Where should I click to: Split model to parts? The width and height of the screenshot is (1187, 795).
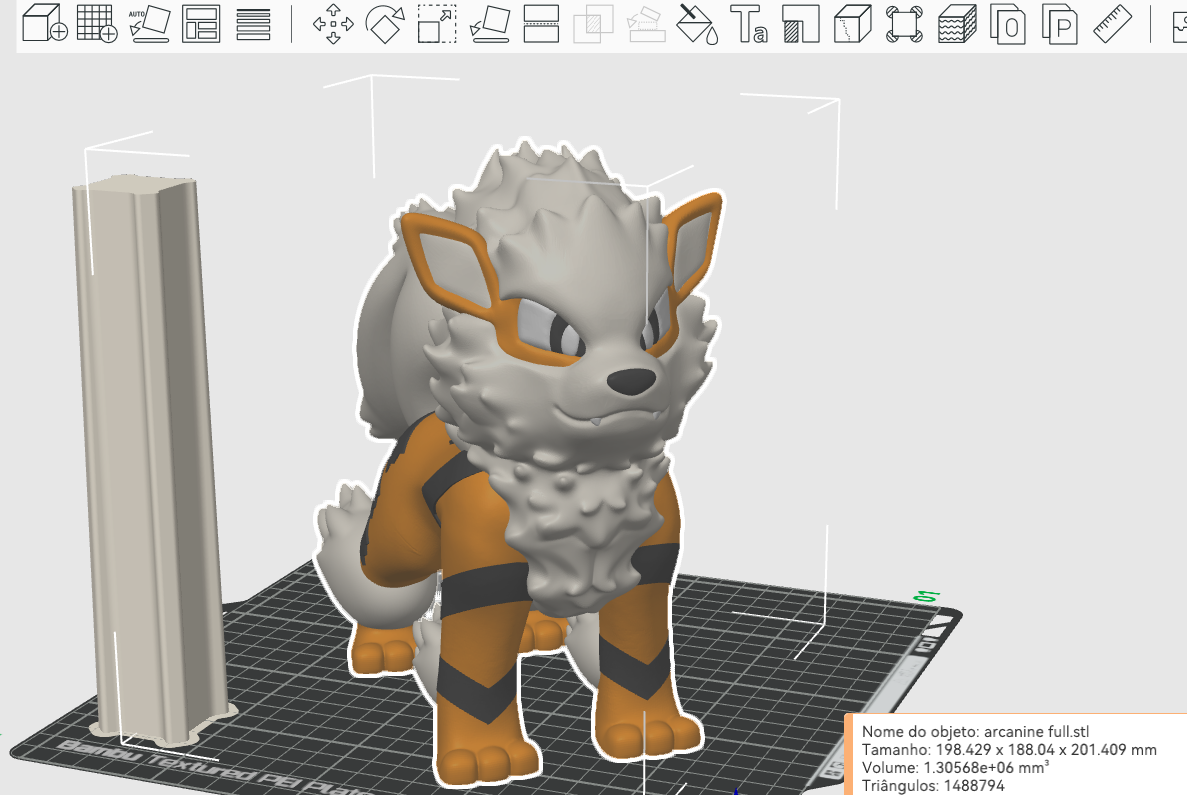1060,23
